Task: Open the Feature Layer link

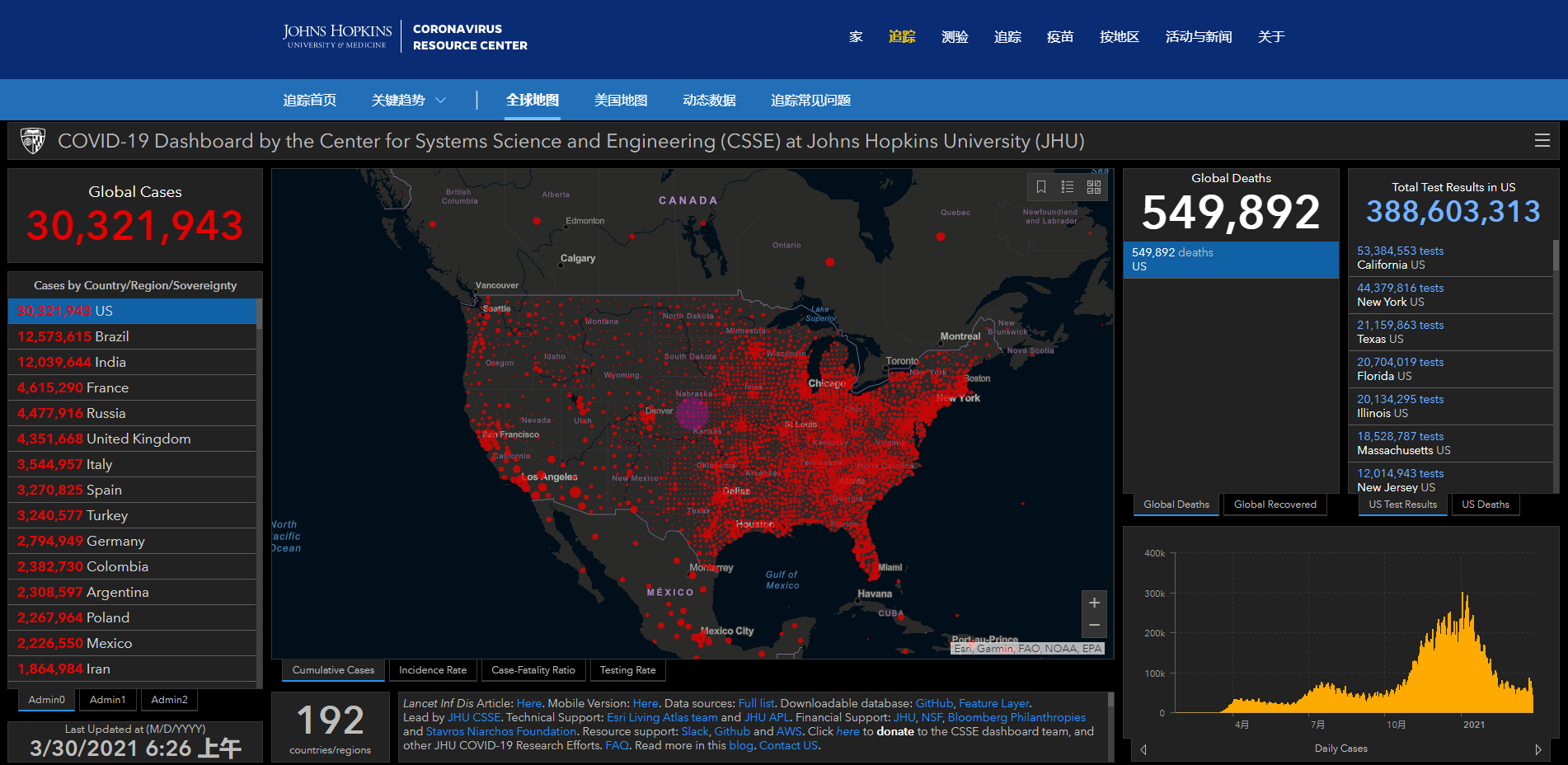Action: (x=993, y=703)
